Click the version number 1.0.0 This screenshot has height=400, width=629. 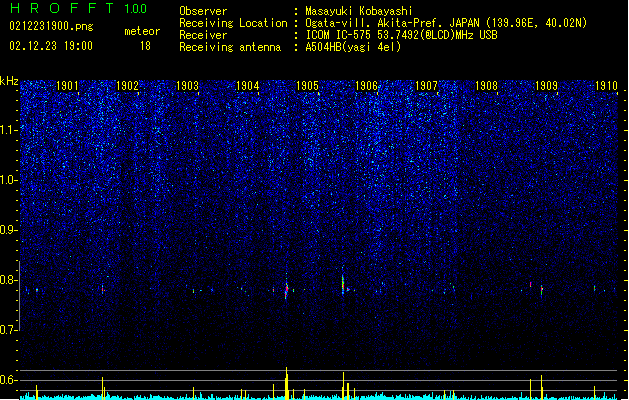point(136,9)
